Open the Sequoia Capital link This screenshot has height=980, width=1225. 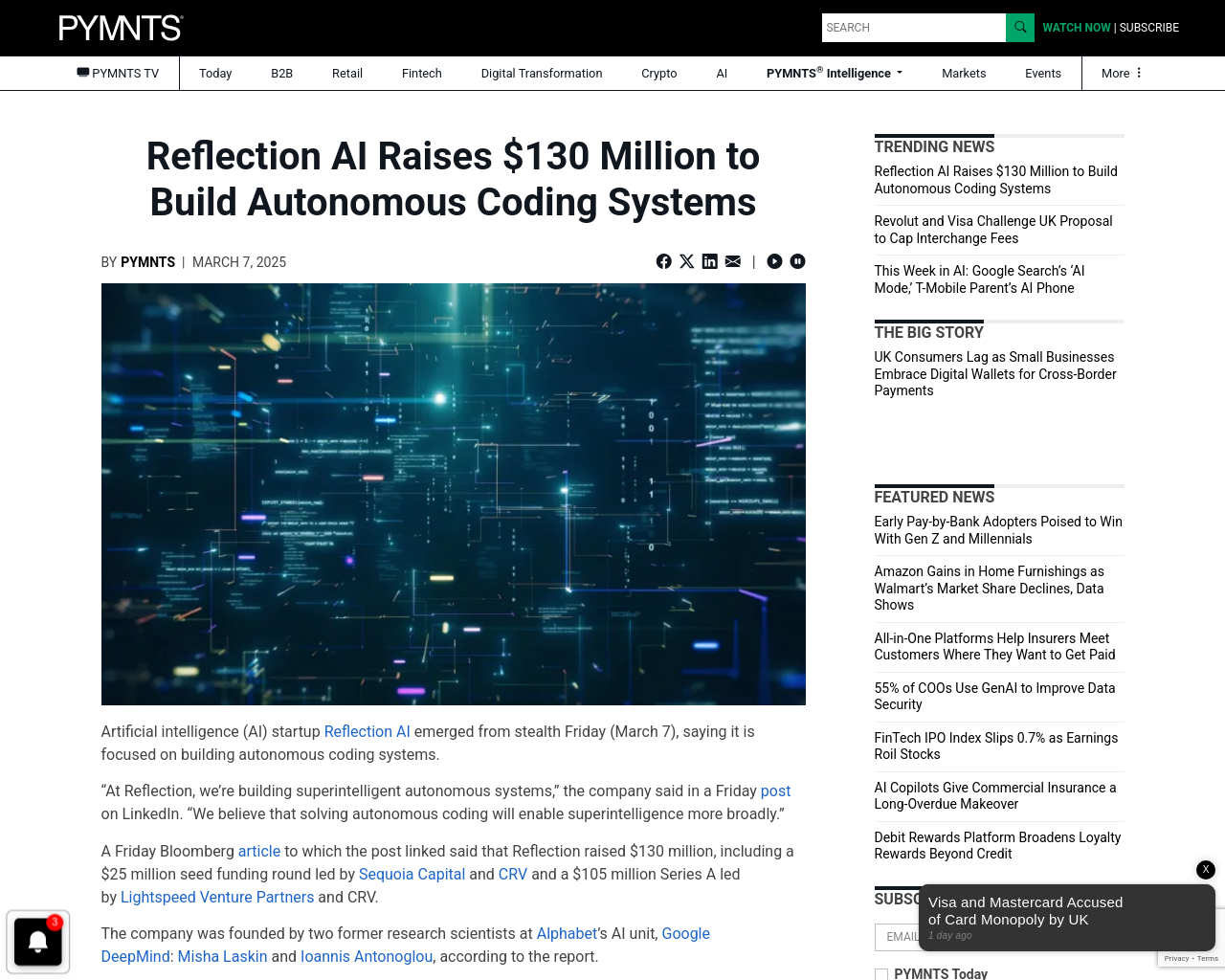[x=412, y=874]
